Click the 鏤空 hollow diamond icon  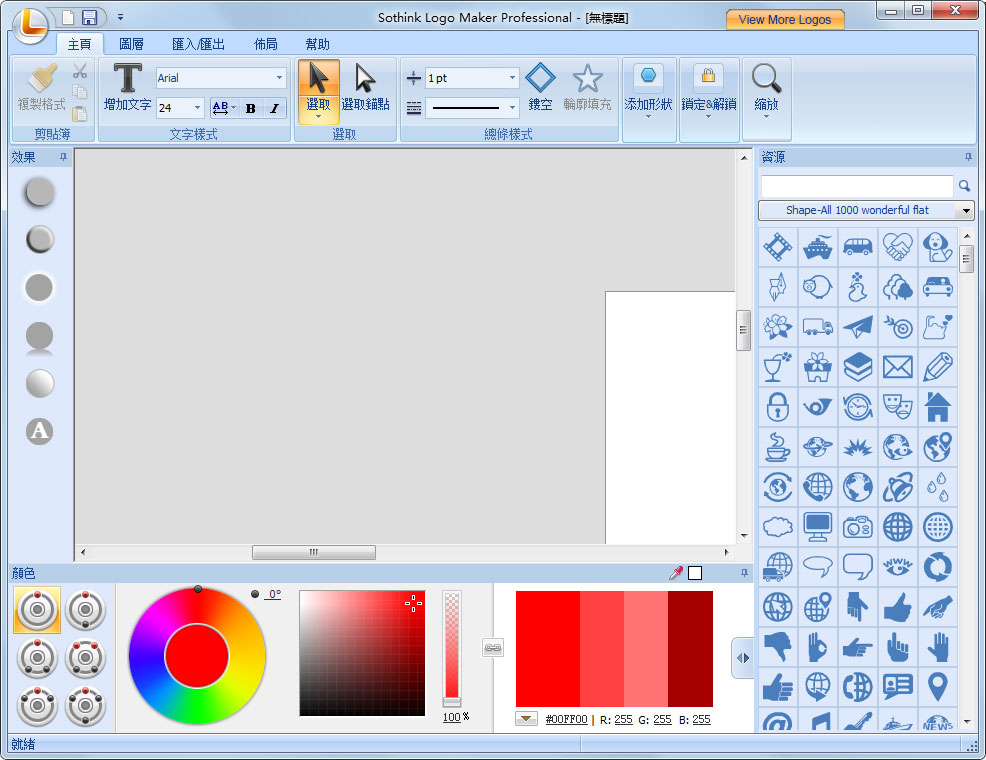click(x=540, y=86)
